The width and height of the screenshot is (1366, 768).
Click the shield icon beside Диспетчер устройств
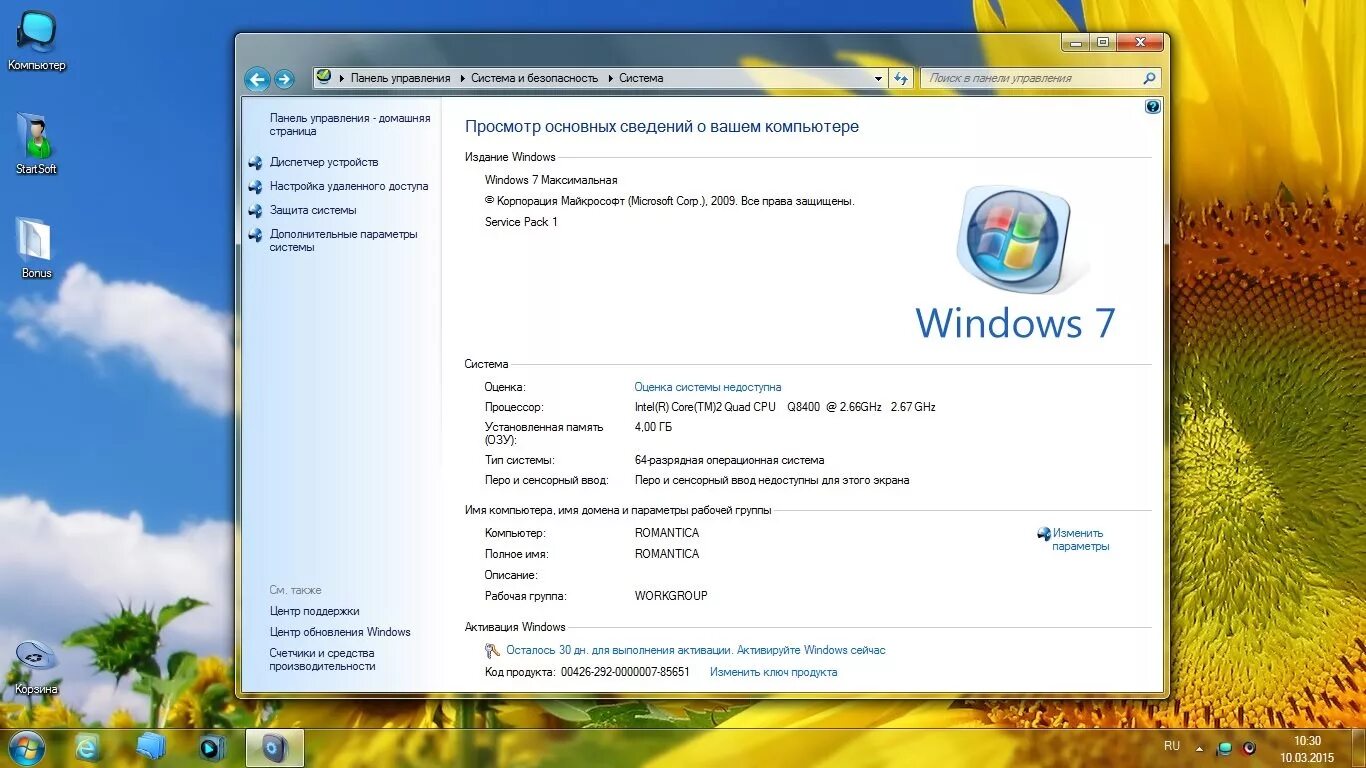[x=255, y=162]
